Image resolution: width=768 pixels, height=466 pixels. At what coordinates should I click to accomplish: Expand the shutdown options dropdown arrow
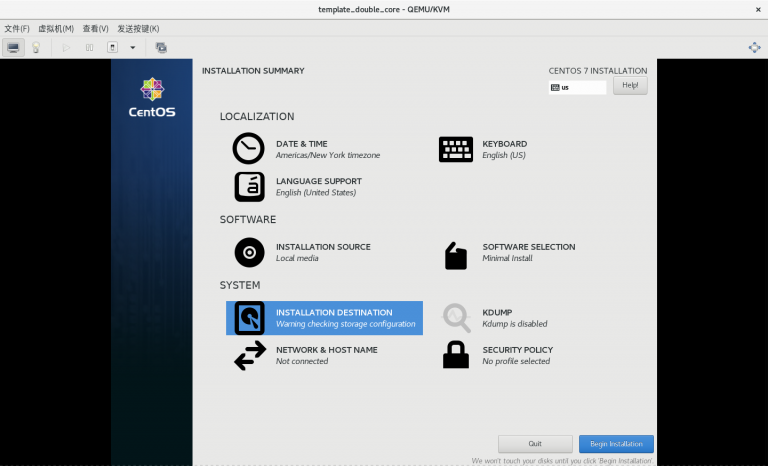[132, 48]
